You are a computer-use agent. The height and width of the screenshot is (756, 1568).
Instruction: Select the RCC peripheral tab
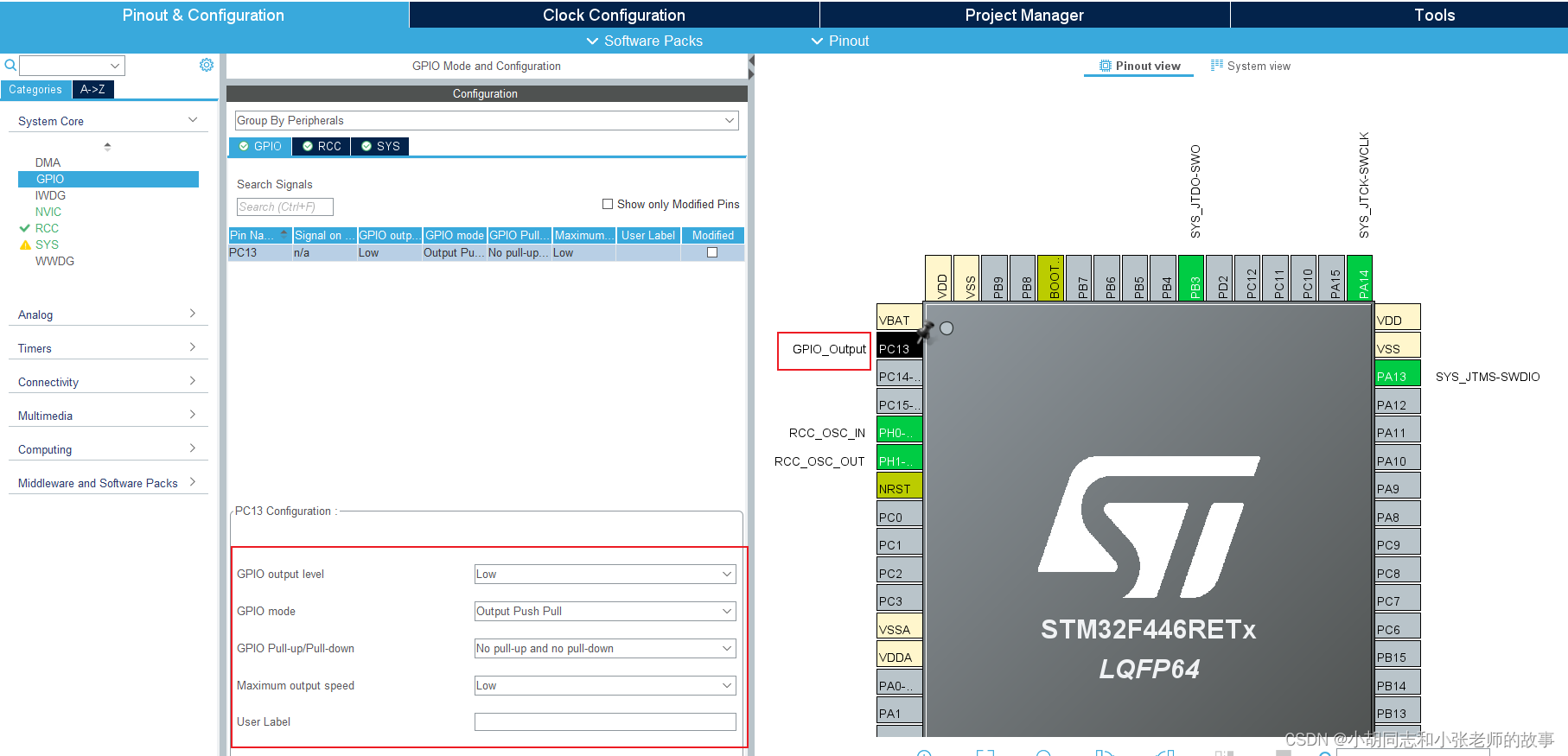click(322, 146)
